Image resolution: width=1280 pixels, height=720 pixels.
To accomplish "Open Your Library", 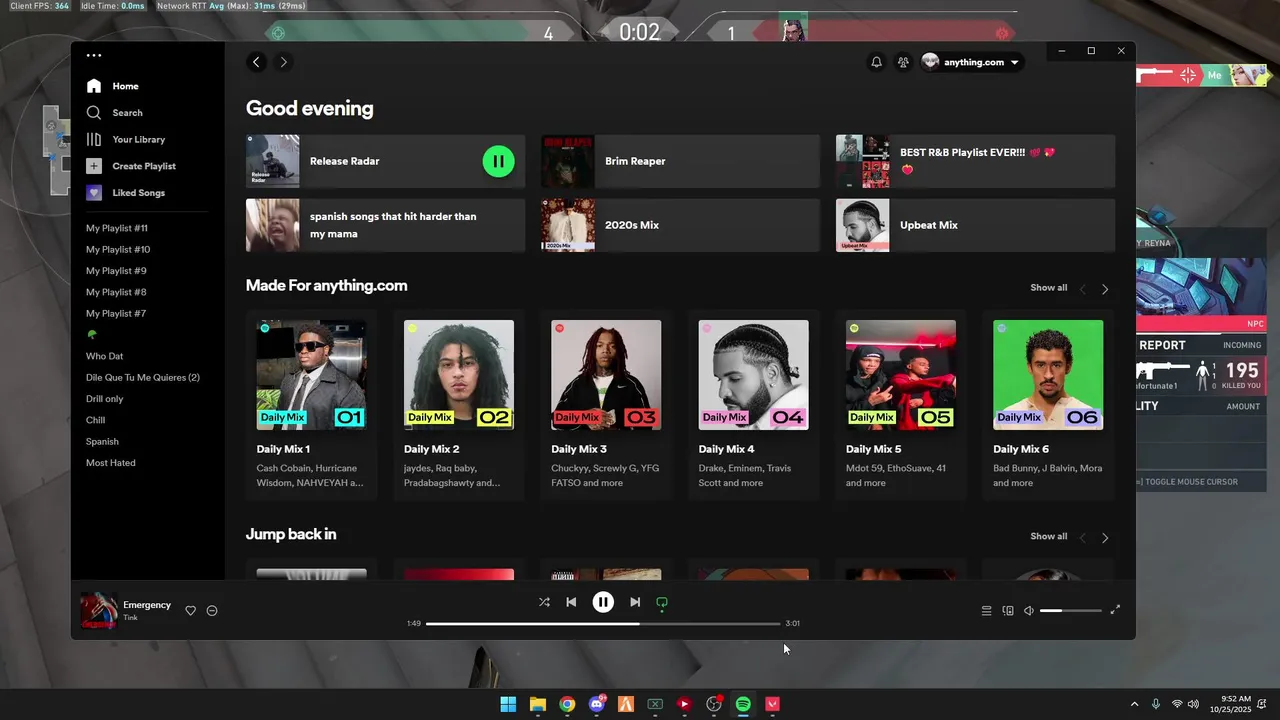I will coord(125,140).
